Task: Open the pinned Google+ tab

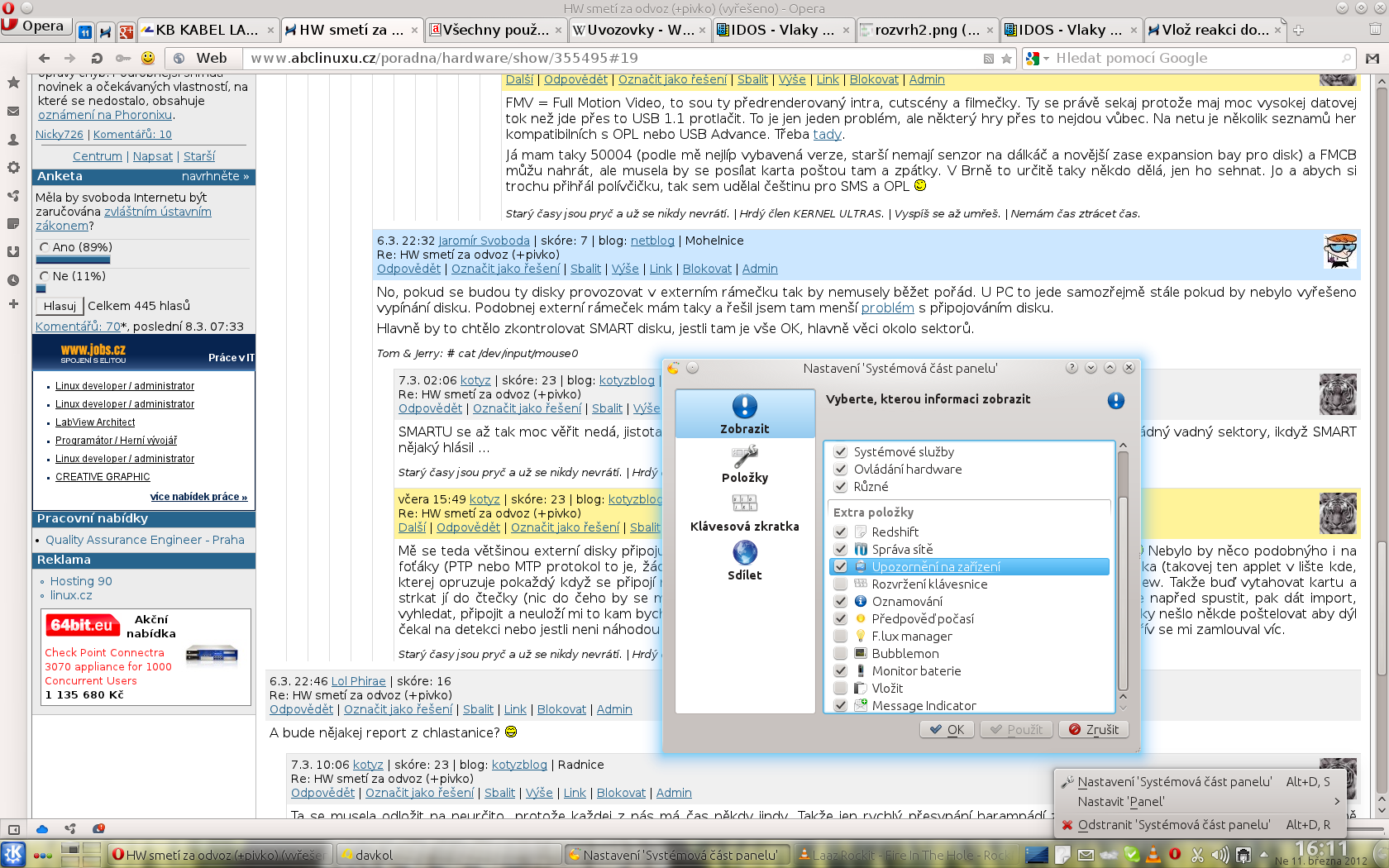Action: pos(126,32)
